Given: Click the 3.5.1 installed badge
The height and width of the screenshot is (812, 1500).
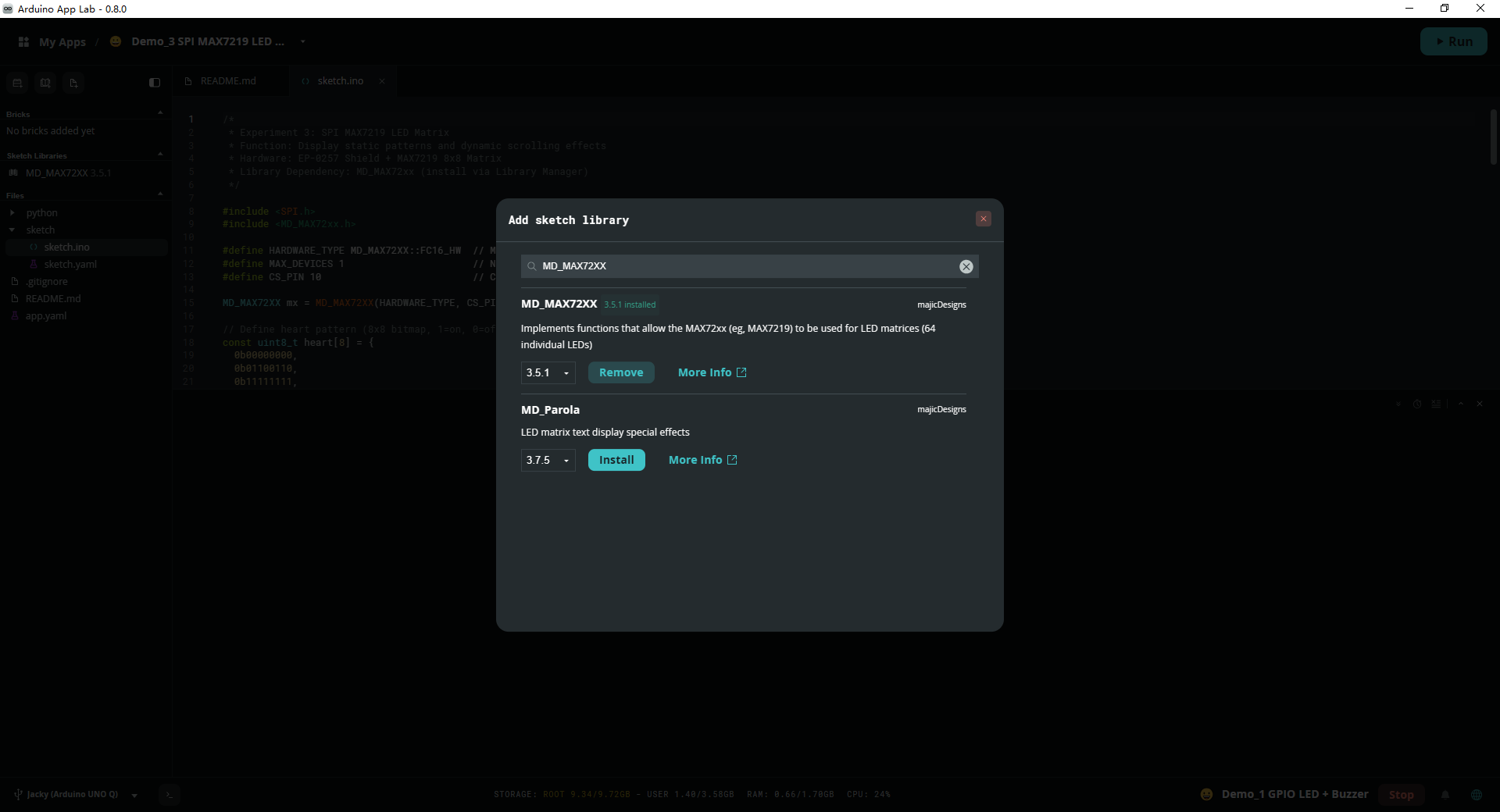Looking at the screenshot, I should [630, 304].
